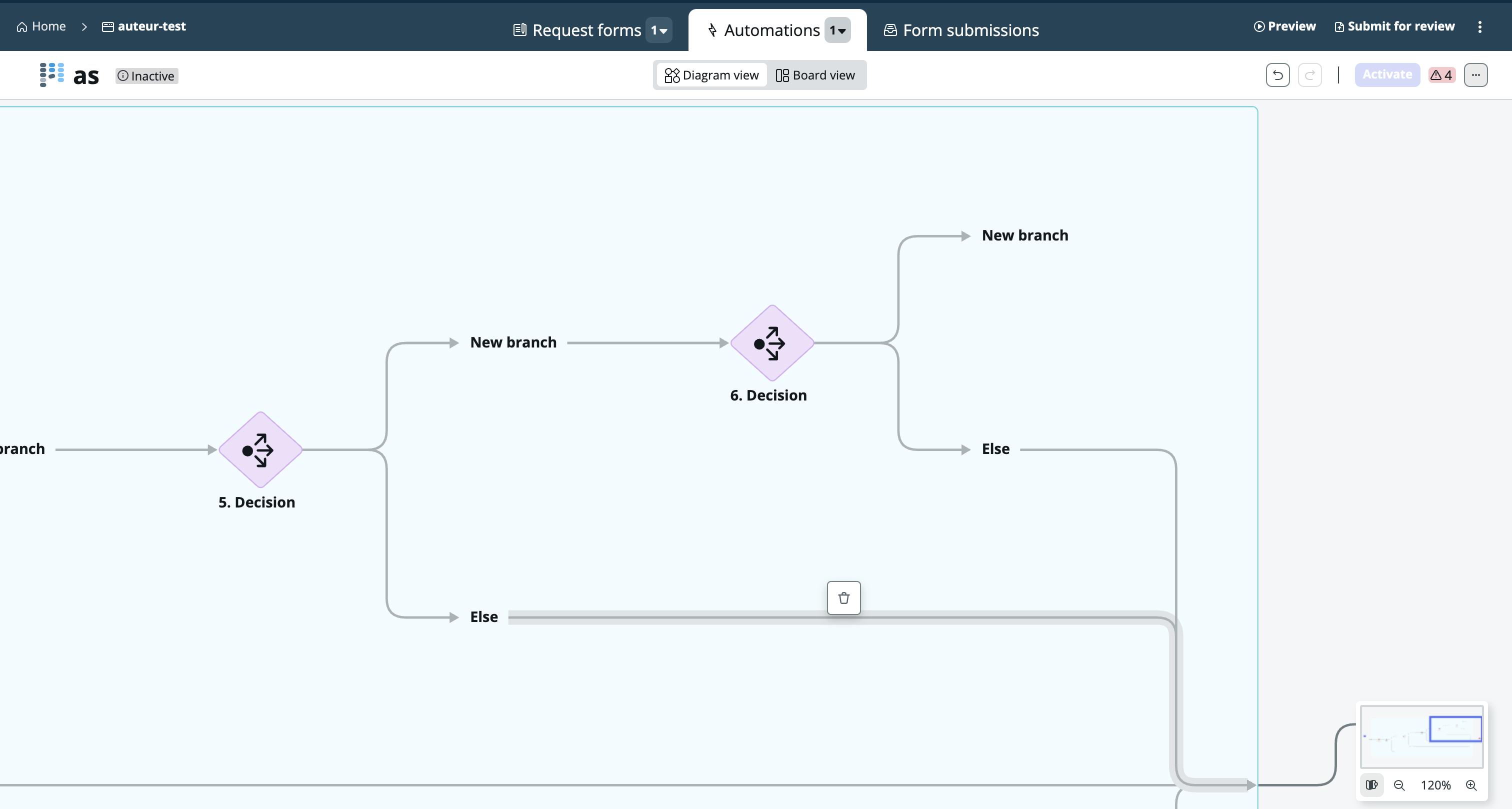Click Submit for review button
This screenshot has width=1512, height=809.
1394,26
